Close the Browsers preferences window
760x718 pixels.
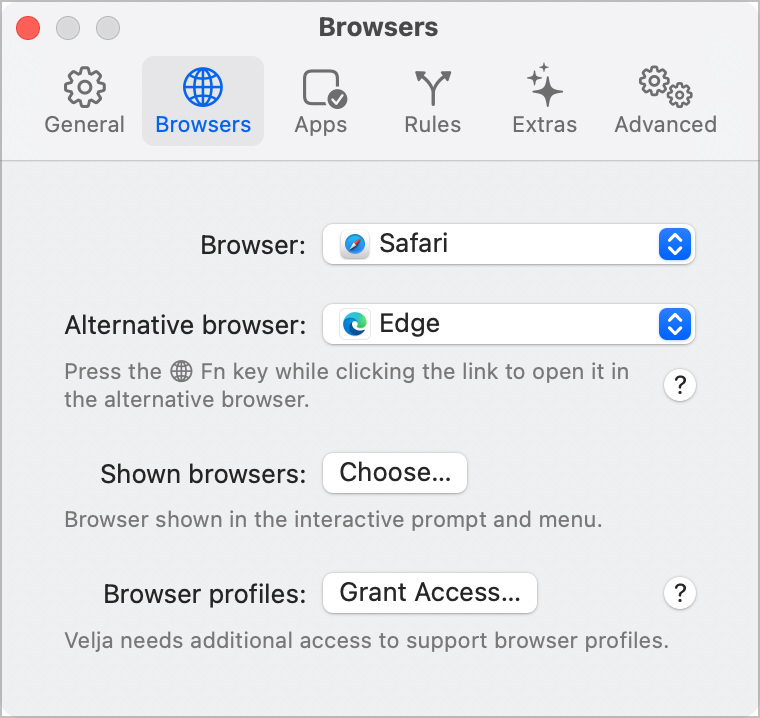(x=28, y=28)
